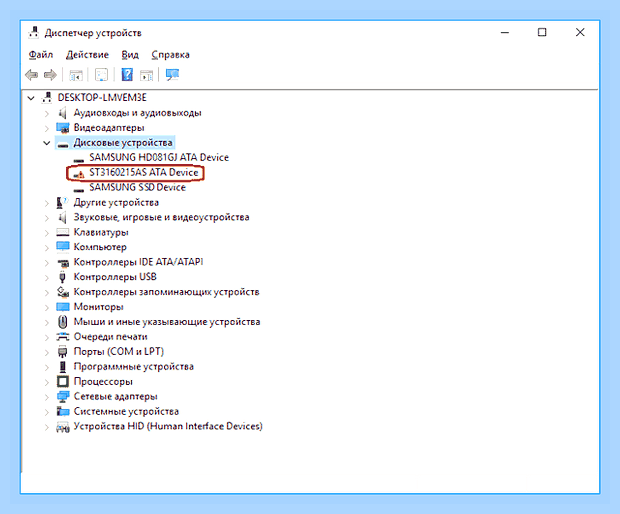Click the warning drive icon of ST3160215AS

pos(79,174)
